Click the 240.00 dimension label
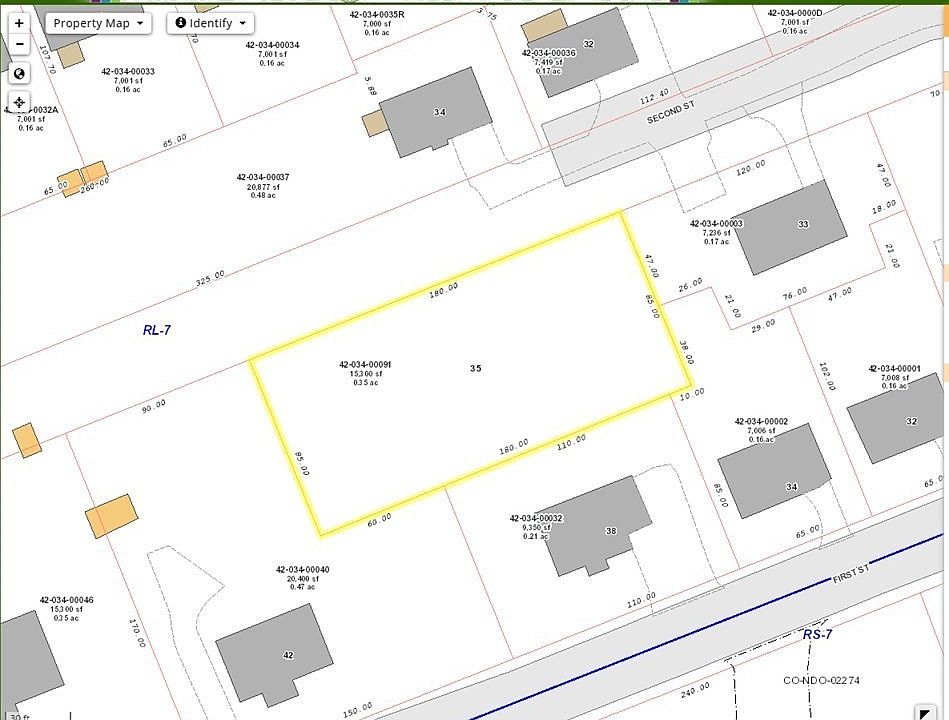 (695, 690)
